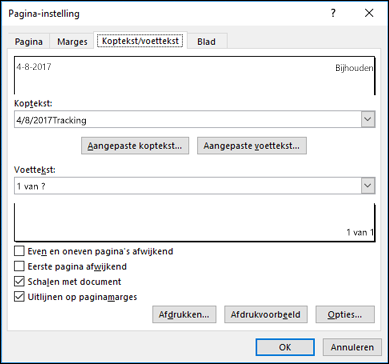Click Bijhouden text in header preview

pyautogui.click(x=354, y=68)
